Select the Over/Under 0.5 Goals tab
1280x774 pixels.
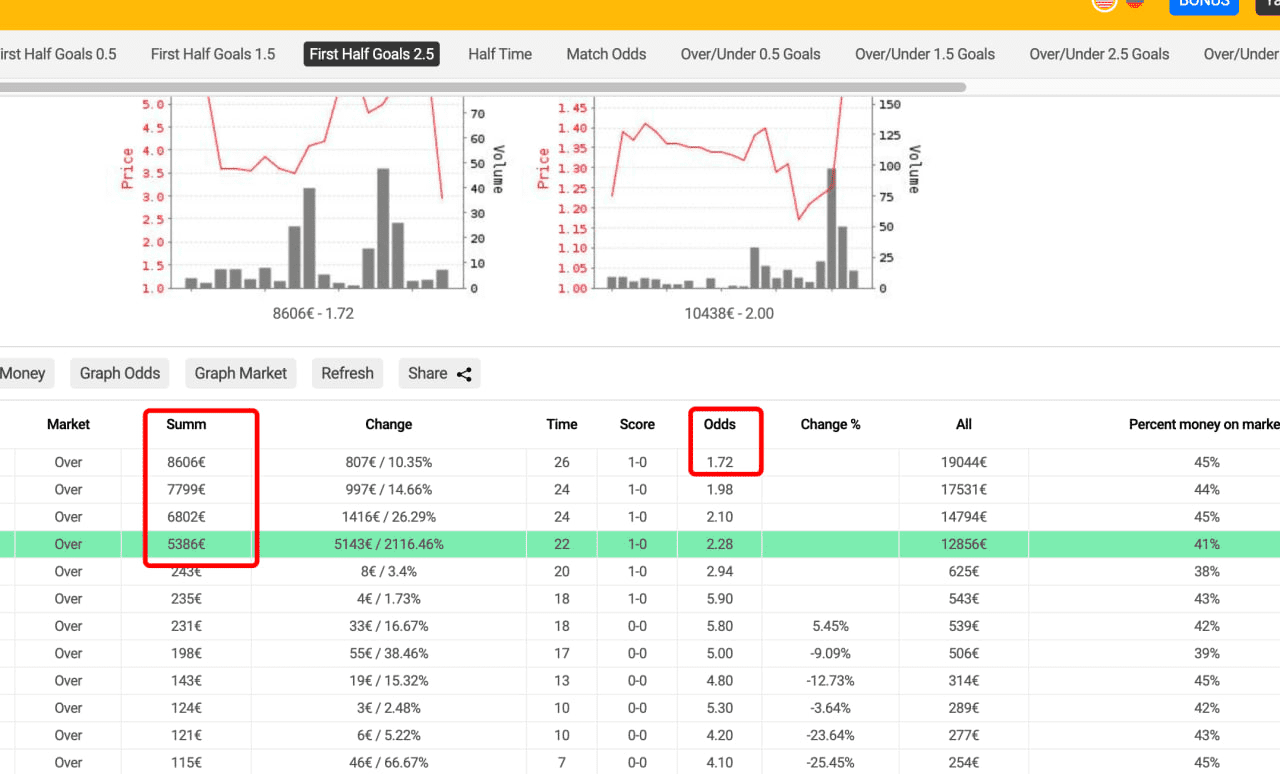(x=750, y=54)
